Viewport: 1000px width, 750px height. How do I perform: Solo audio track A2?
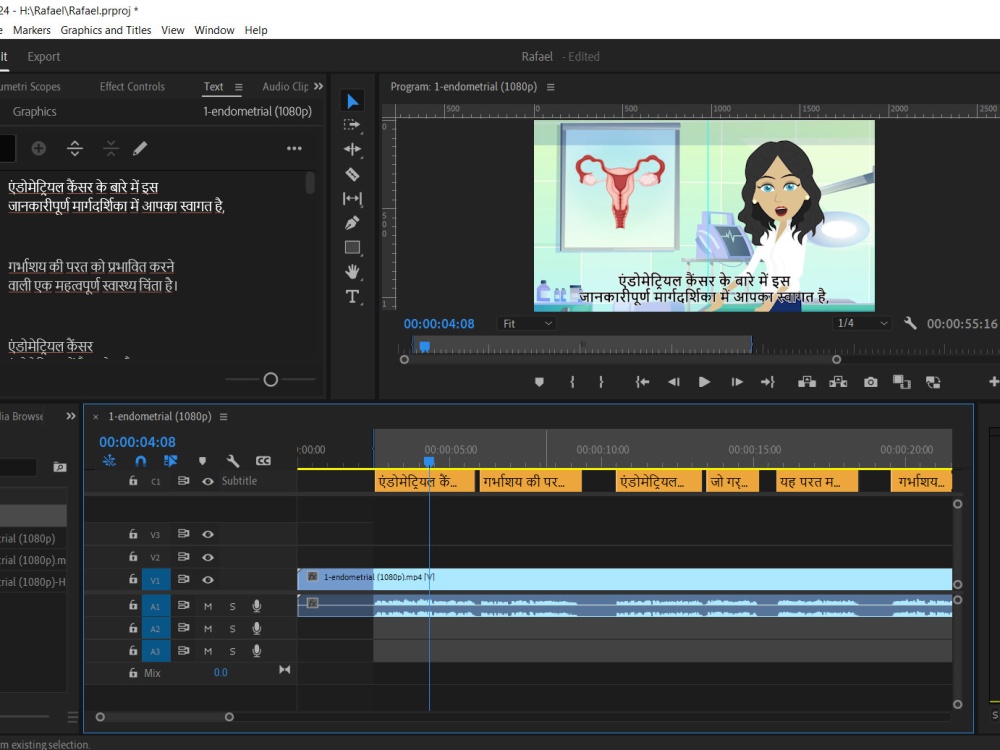232,629
